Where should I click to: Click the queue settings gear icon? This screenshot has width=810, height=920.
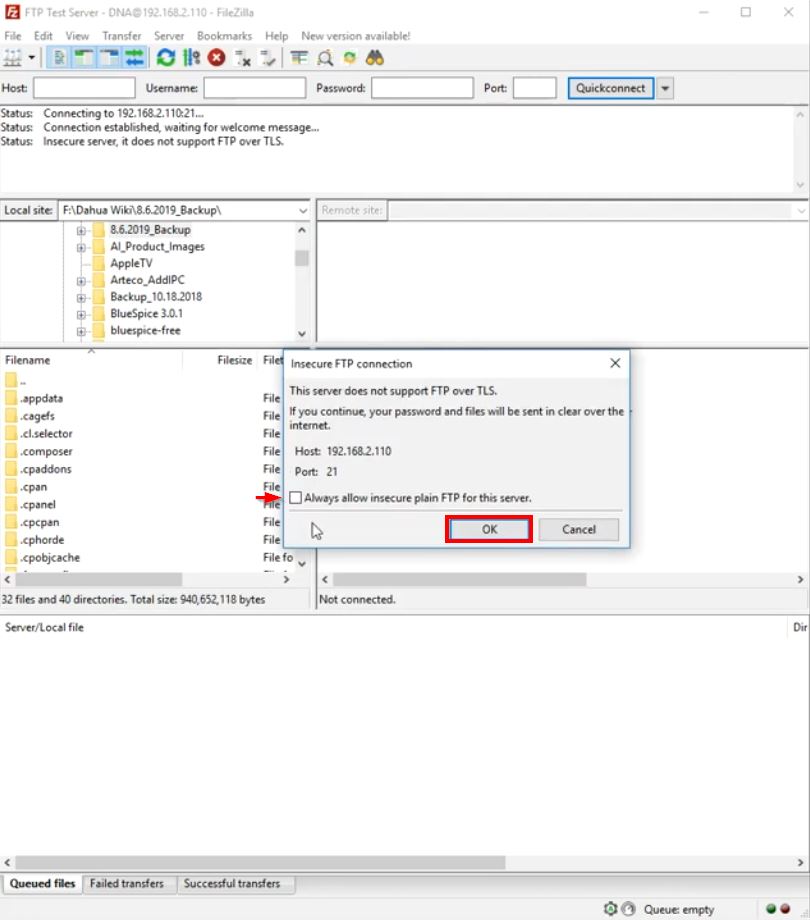point(611,908)
